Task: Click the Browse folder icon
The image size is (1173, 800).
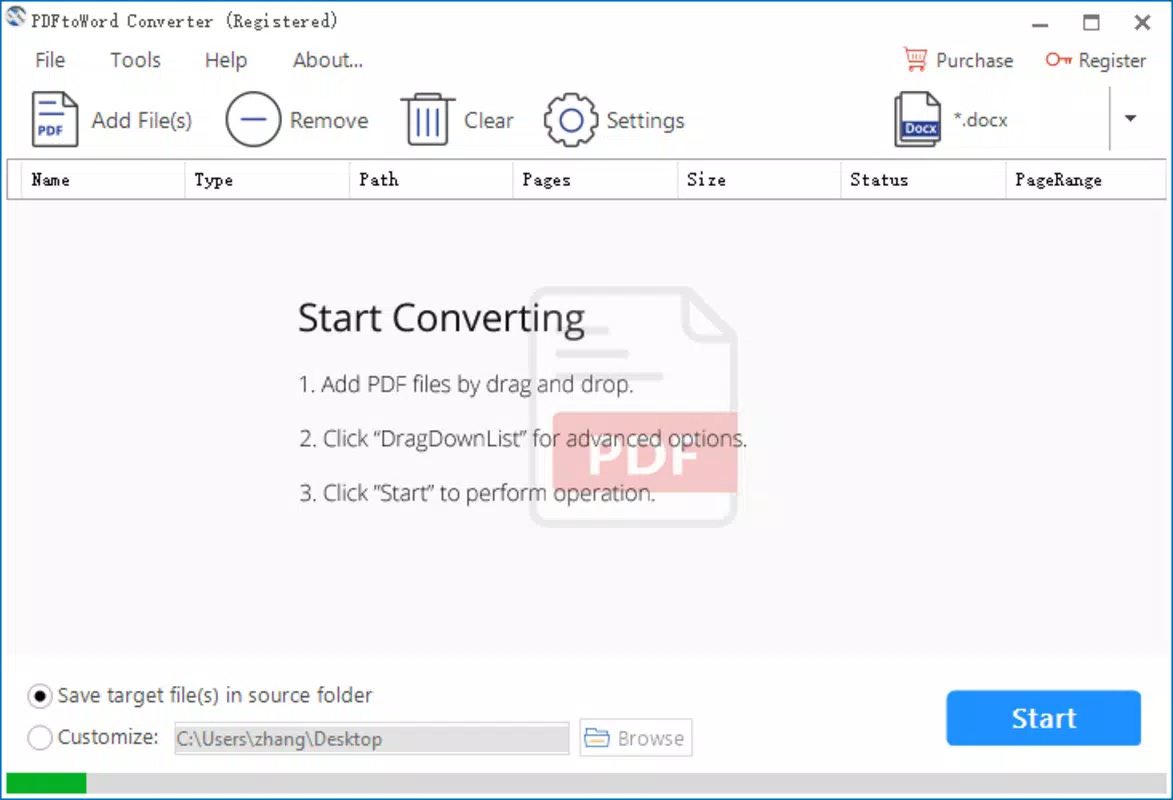Action: pos(596,738)
